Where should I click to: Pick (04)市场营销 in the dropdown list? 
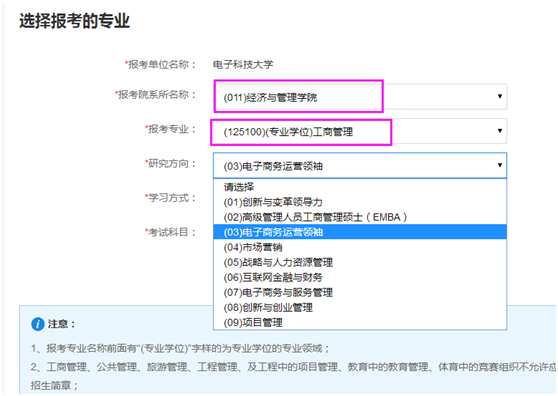(360, 247)
